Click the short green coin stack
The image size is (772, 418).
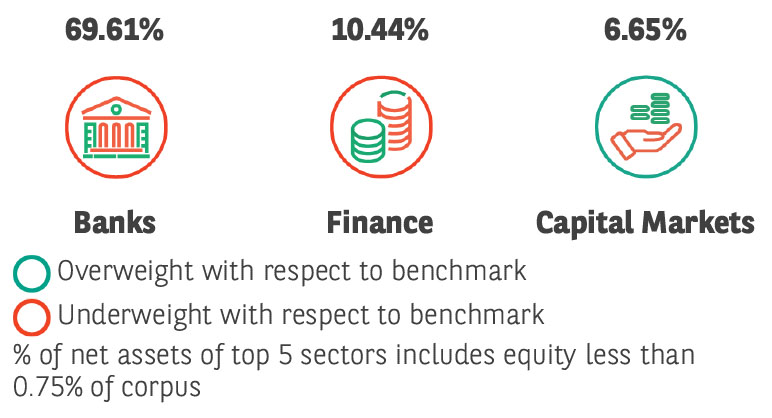[x=366, y=139]
